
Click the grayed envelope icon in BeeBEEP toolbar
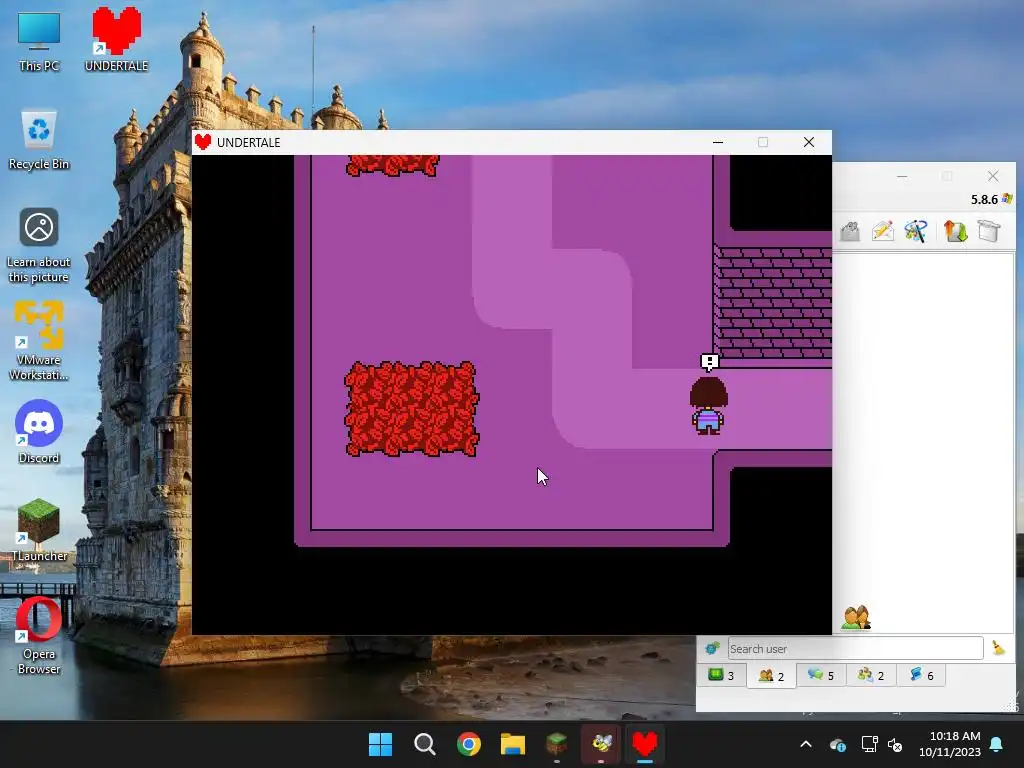[850, 231]
